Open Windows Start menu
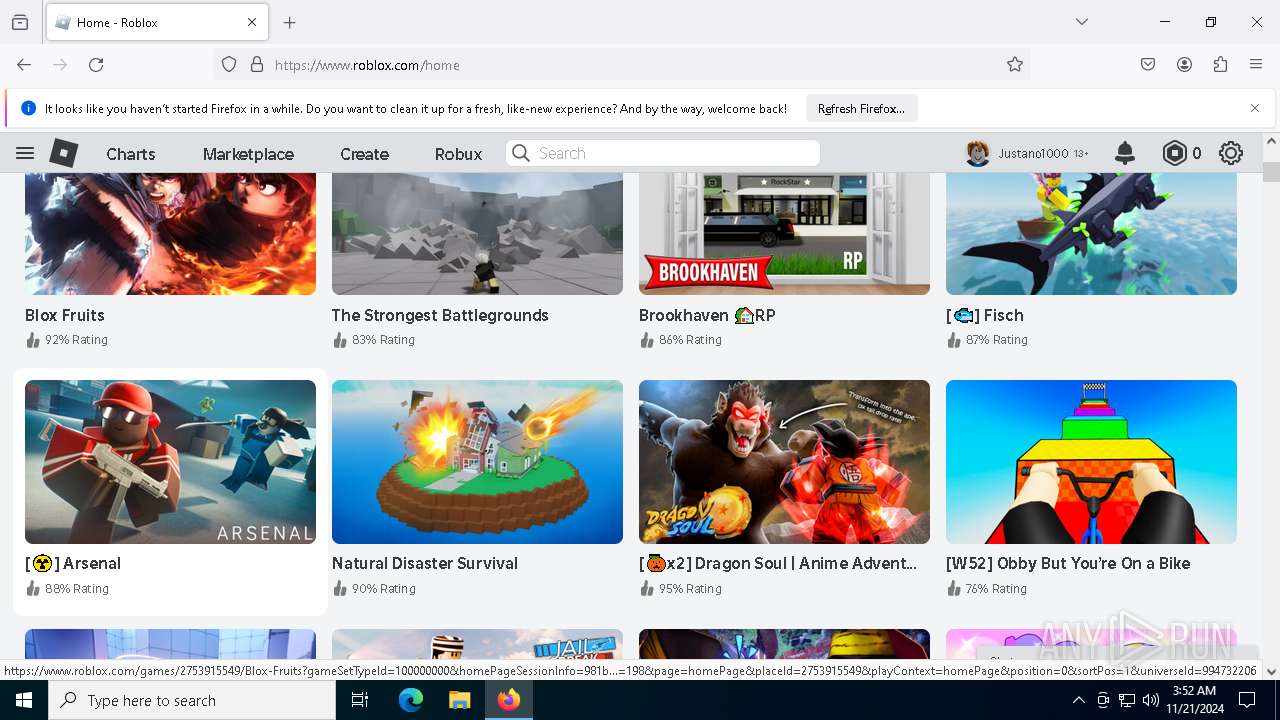The height and width of the screenshot is (720, 1280). coord(24,700)
